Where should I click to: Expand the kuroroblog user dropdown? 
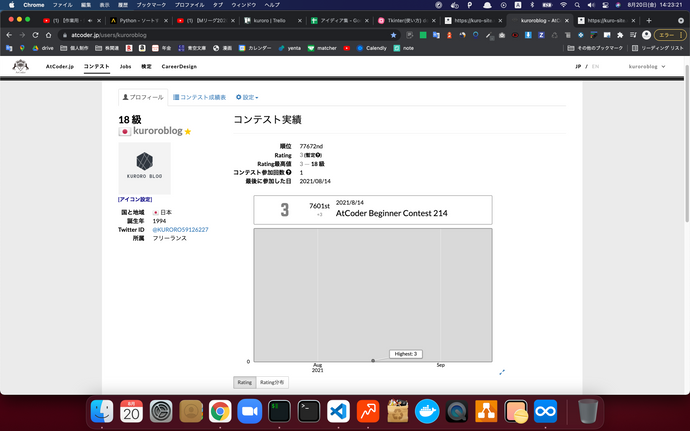(647, 66)
